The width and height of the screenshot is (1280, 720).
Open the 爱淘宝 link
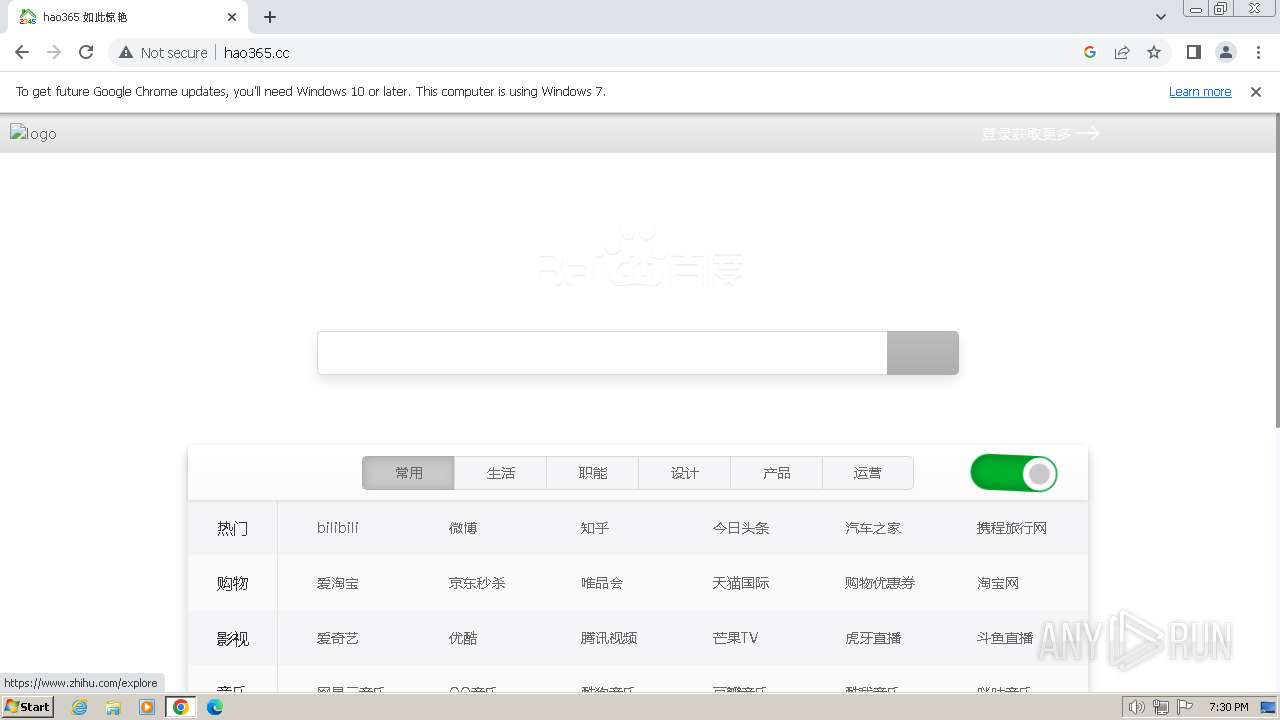(x=338, y=583)
